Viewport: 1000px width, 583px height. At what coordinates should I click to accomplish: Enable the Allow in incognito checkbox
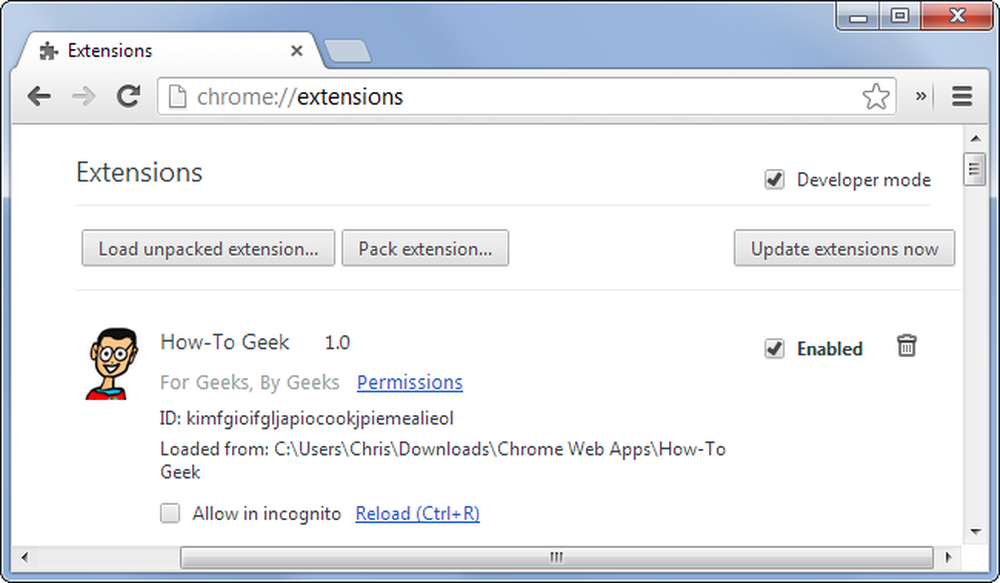click(170, 513)
